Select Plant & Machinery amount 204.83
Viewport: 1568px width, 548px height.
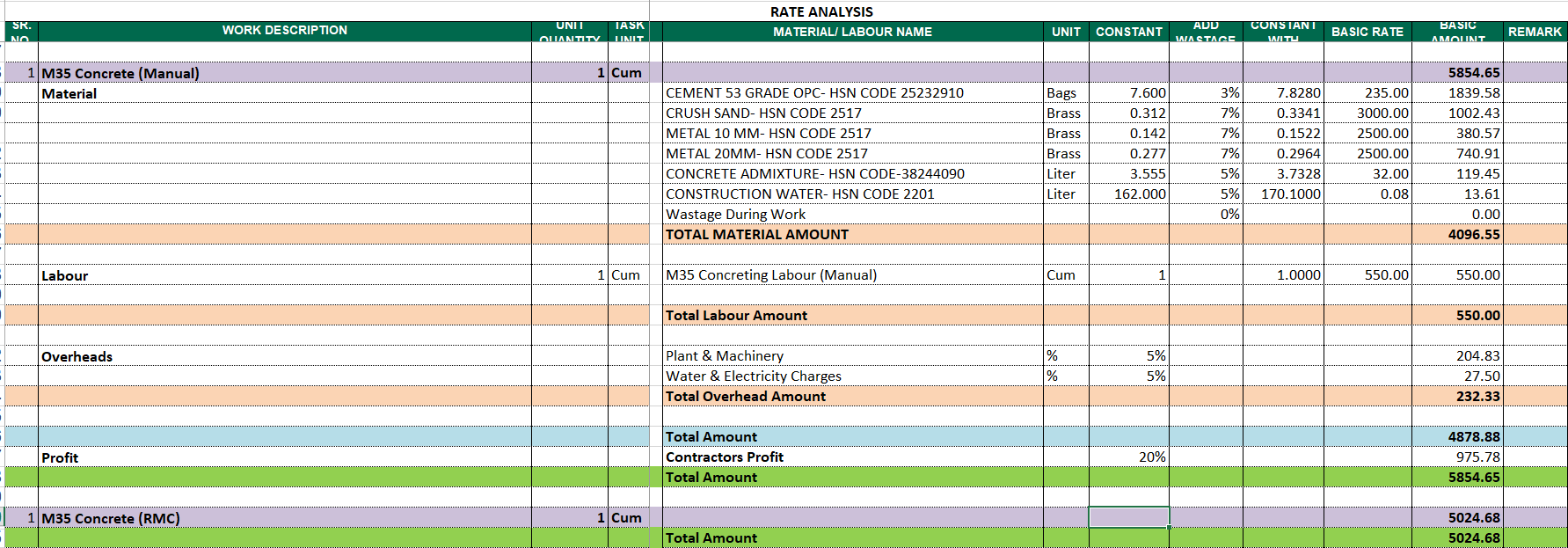pos(1457,356)
